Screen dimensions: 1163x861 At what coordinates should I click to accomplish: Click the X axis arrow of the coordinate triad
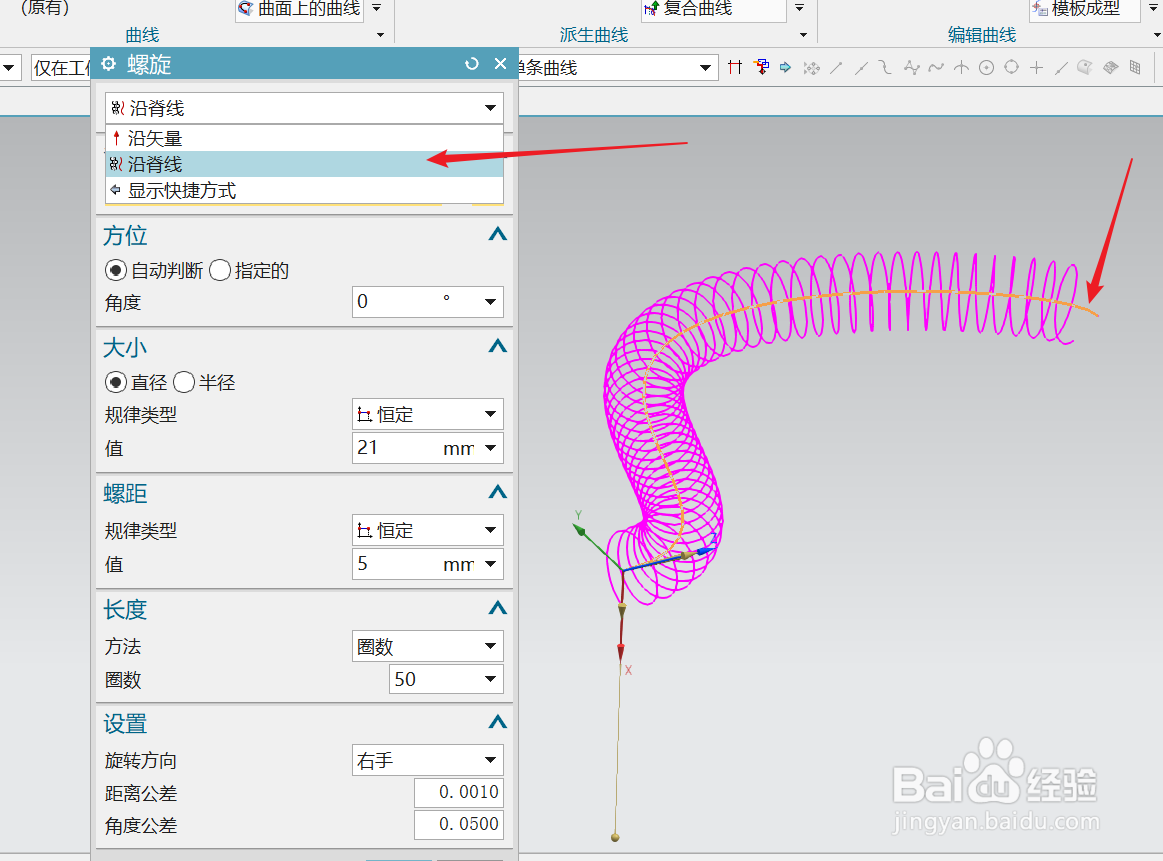click(x=621, y=651)
